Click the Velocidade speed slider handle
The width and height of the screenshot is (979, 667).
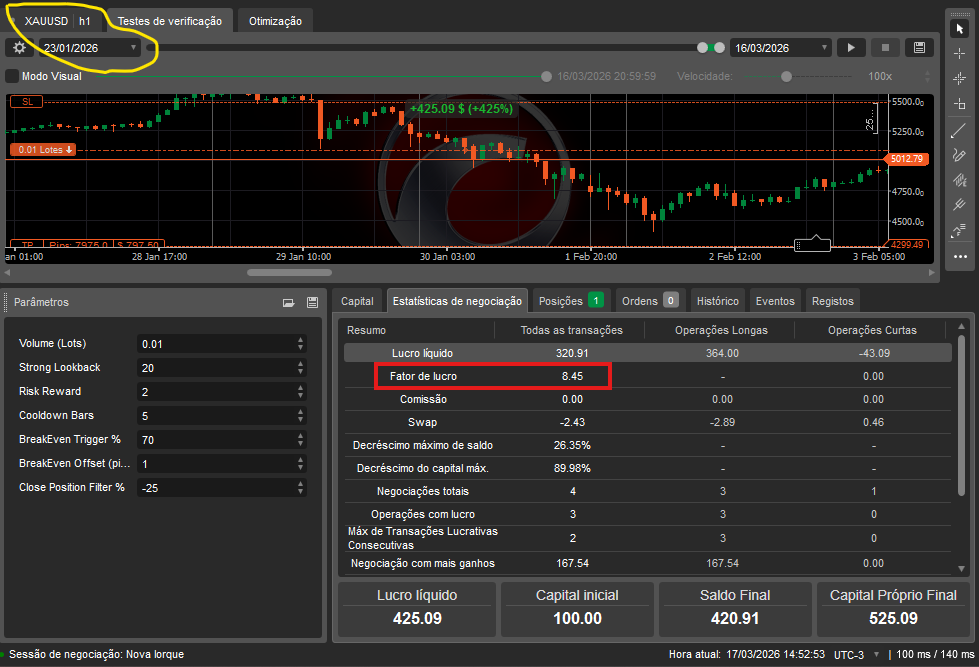(x=787, y=76)
